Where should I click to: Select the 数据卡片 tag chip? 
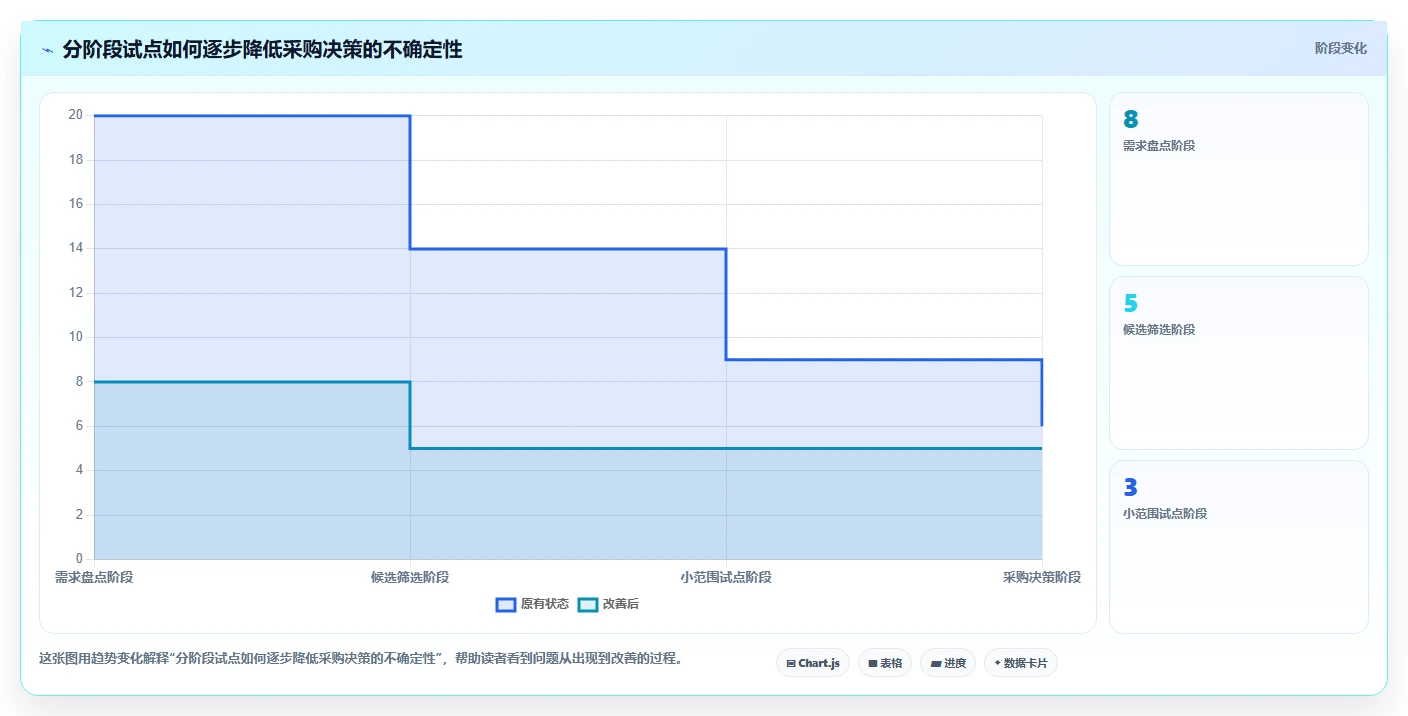click(x=1021, y=663)
